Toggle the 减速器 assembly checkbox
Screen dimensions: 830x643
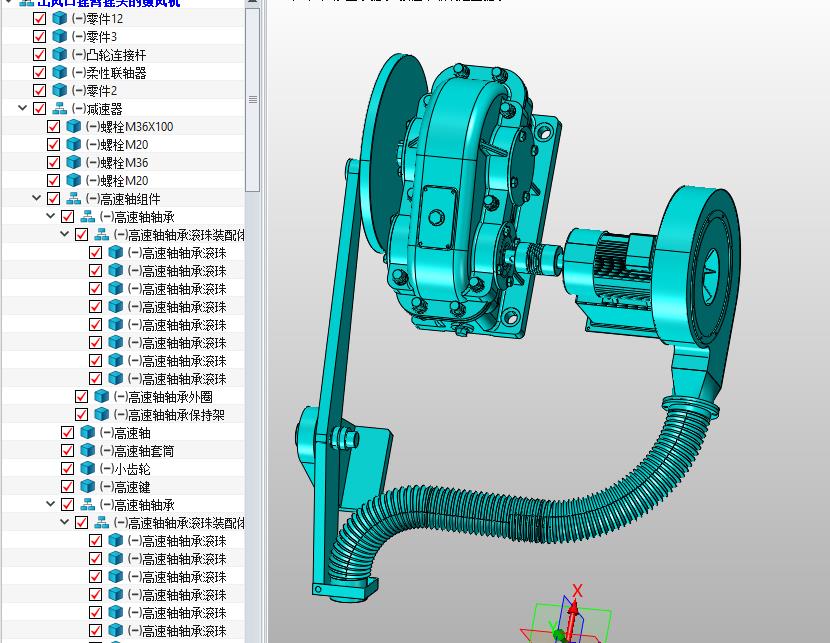[x=39, y=108]
